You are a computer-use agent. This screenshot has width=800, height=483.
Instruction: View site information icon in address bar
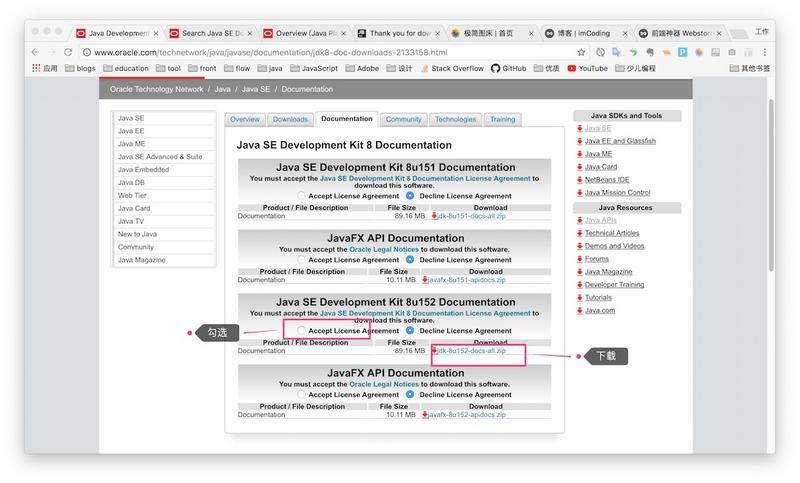tap(87, 52)
